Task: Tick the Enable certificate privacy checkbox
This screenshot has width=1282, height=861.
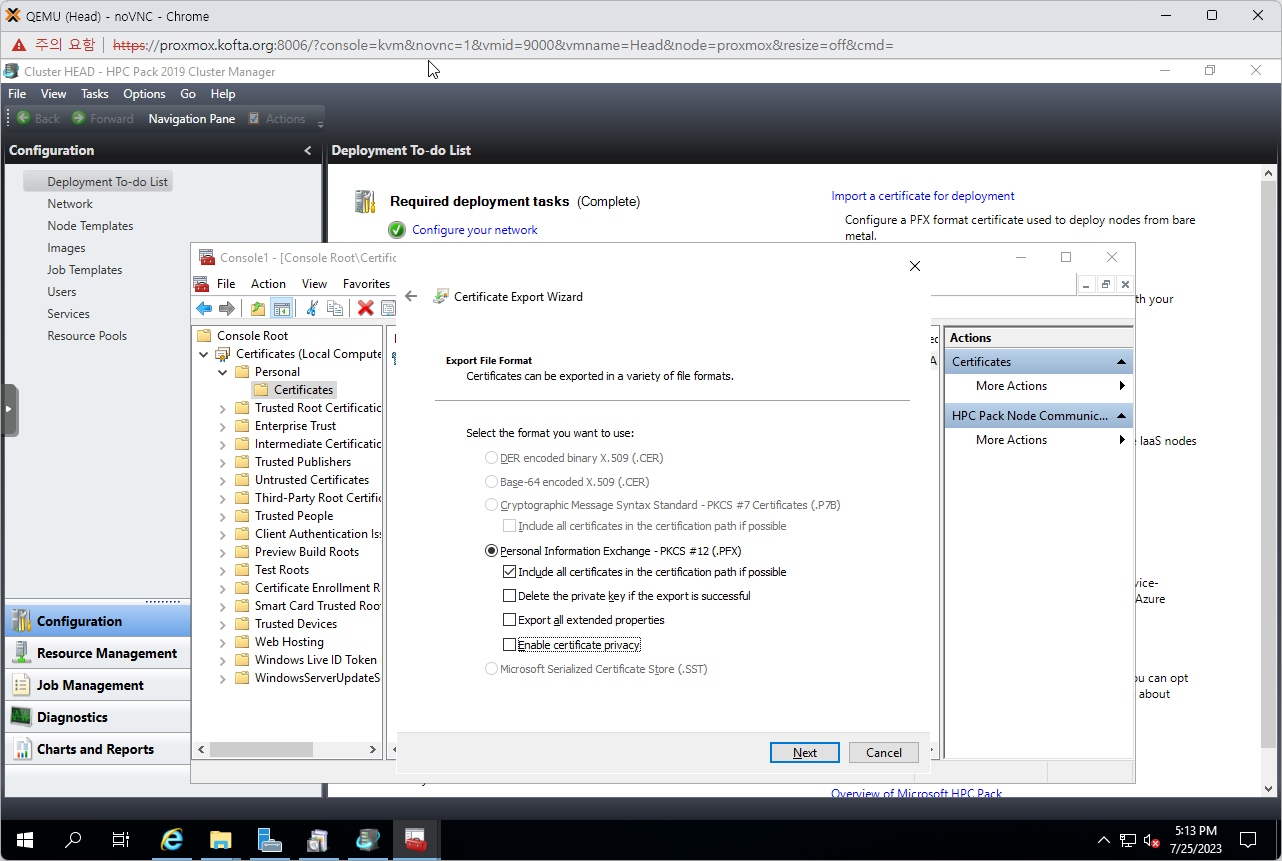Action: click(510, 645)
